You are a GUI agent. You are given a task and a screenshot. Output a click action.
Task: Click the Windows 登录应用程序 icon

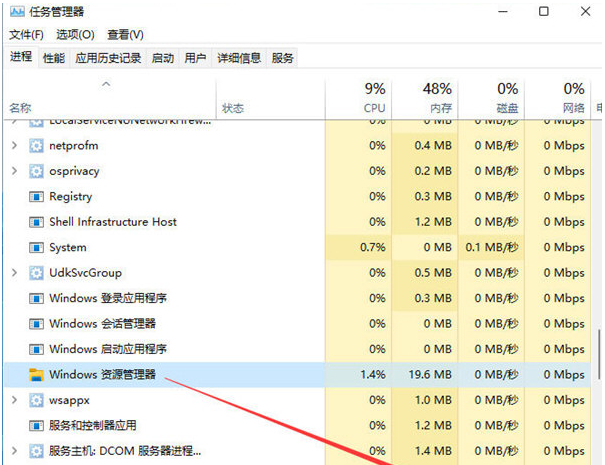pyautogui.click(x=36, y=299)
